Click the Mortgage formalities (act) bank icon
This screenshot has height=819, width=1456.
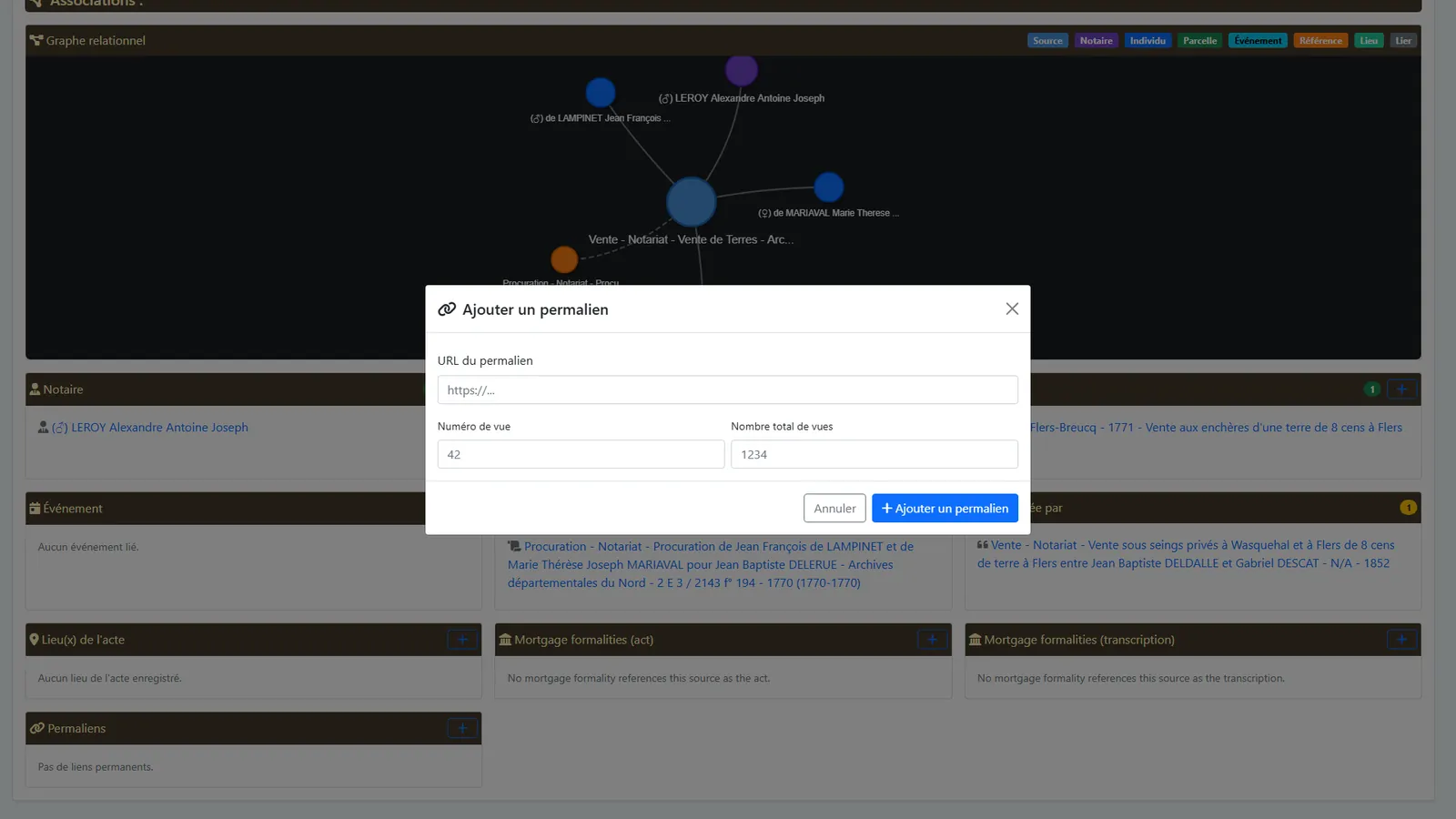[x=505, y=640]
